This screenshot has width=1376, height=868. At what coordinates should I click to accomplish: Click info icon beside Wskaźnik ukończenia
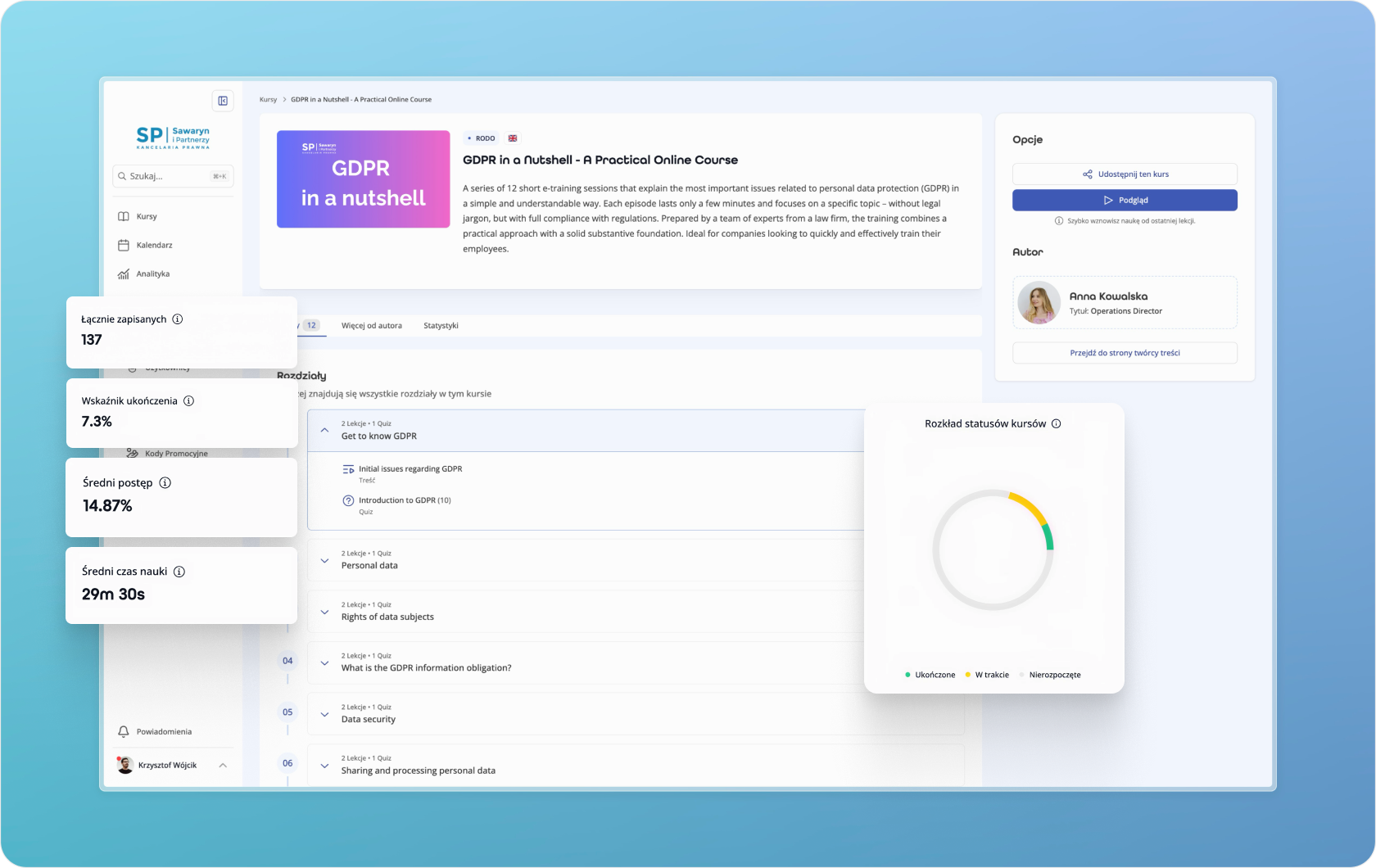[x=188, y=401]
